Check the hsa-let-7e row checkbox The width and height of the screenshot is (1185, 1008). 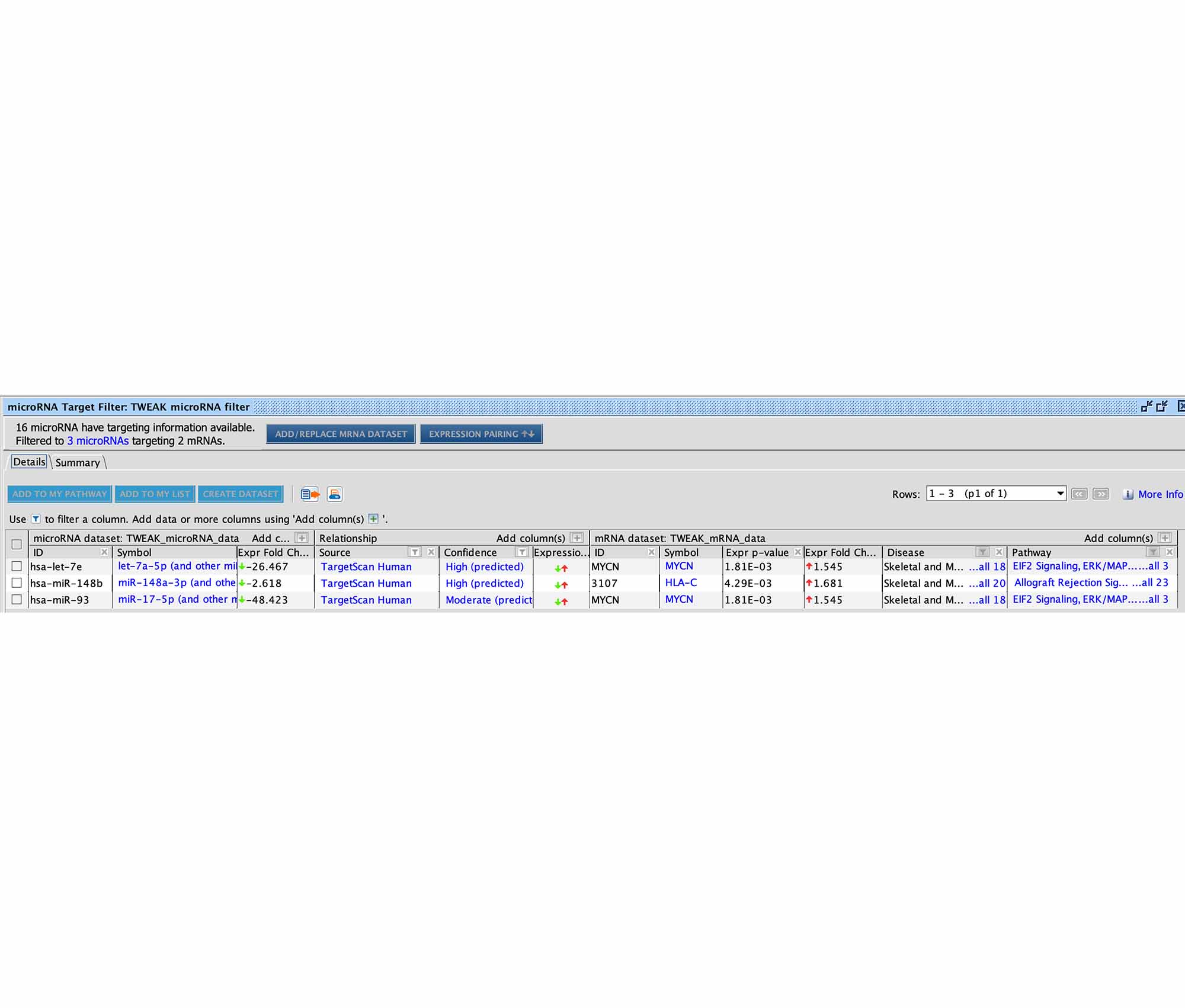coord(17,567)
